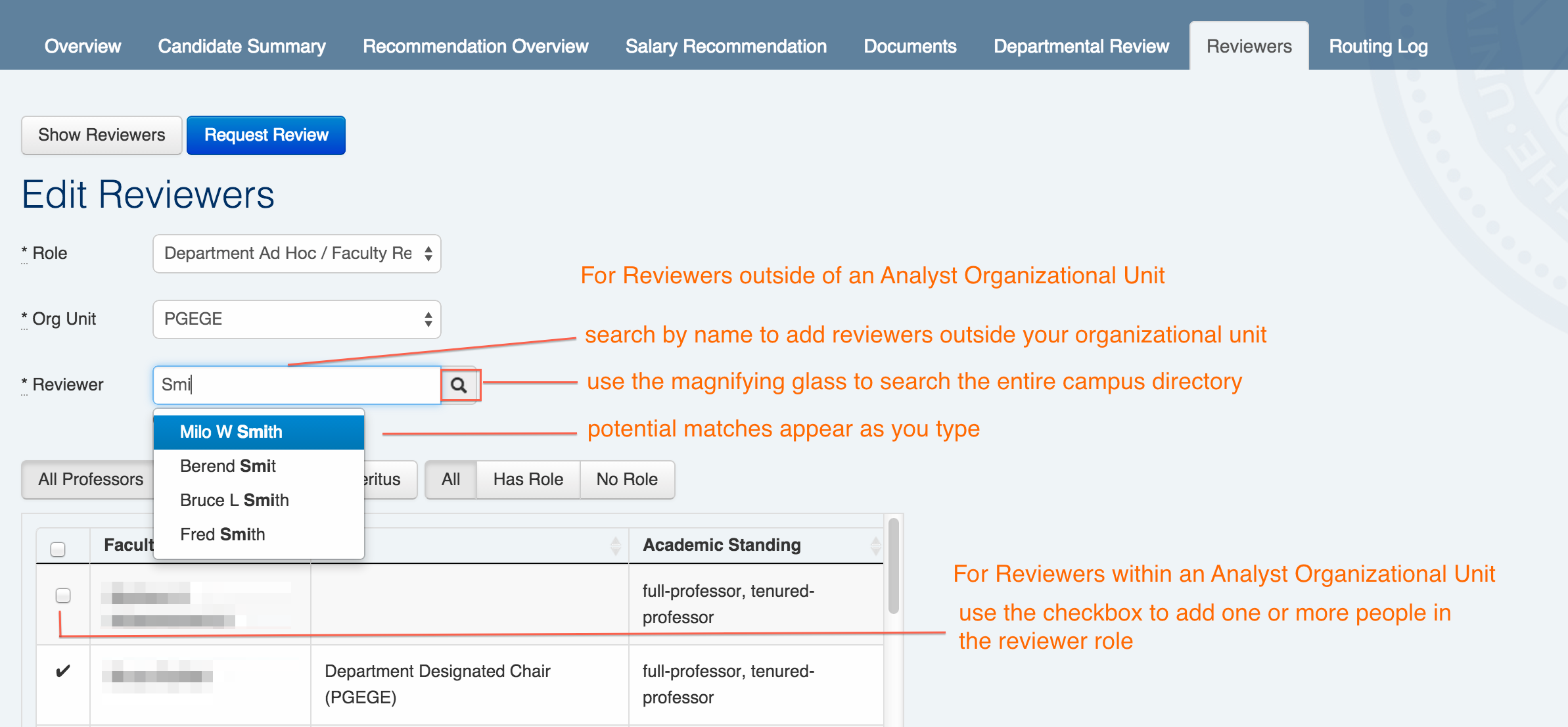Open the Departmental Review tab
This screenshot has width=1568, height=727.
pyautogui.click(x=1082, y=46)
